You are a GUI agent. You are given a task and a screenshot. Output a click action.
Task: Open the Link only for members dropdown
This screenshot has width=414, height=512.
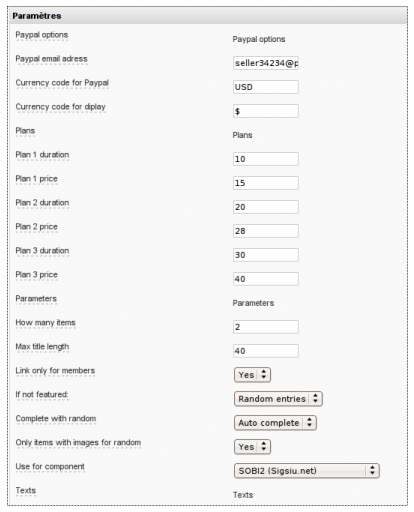[252, 375]
